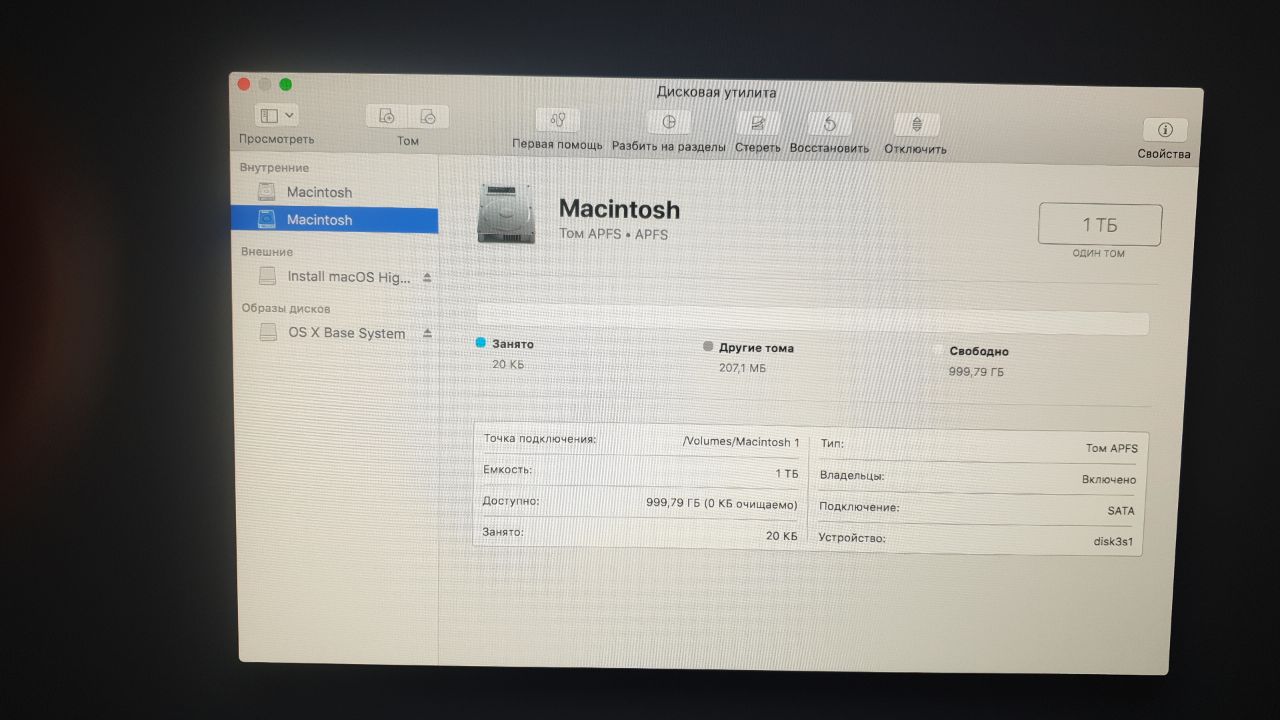Click the Дисковая утилита window title

point(716,92)
